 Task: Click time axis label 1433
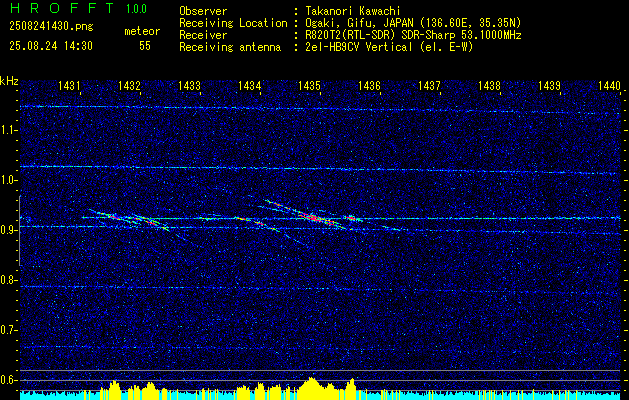pos(189,85)
